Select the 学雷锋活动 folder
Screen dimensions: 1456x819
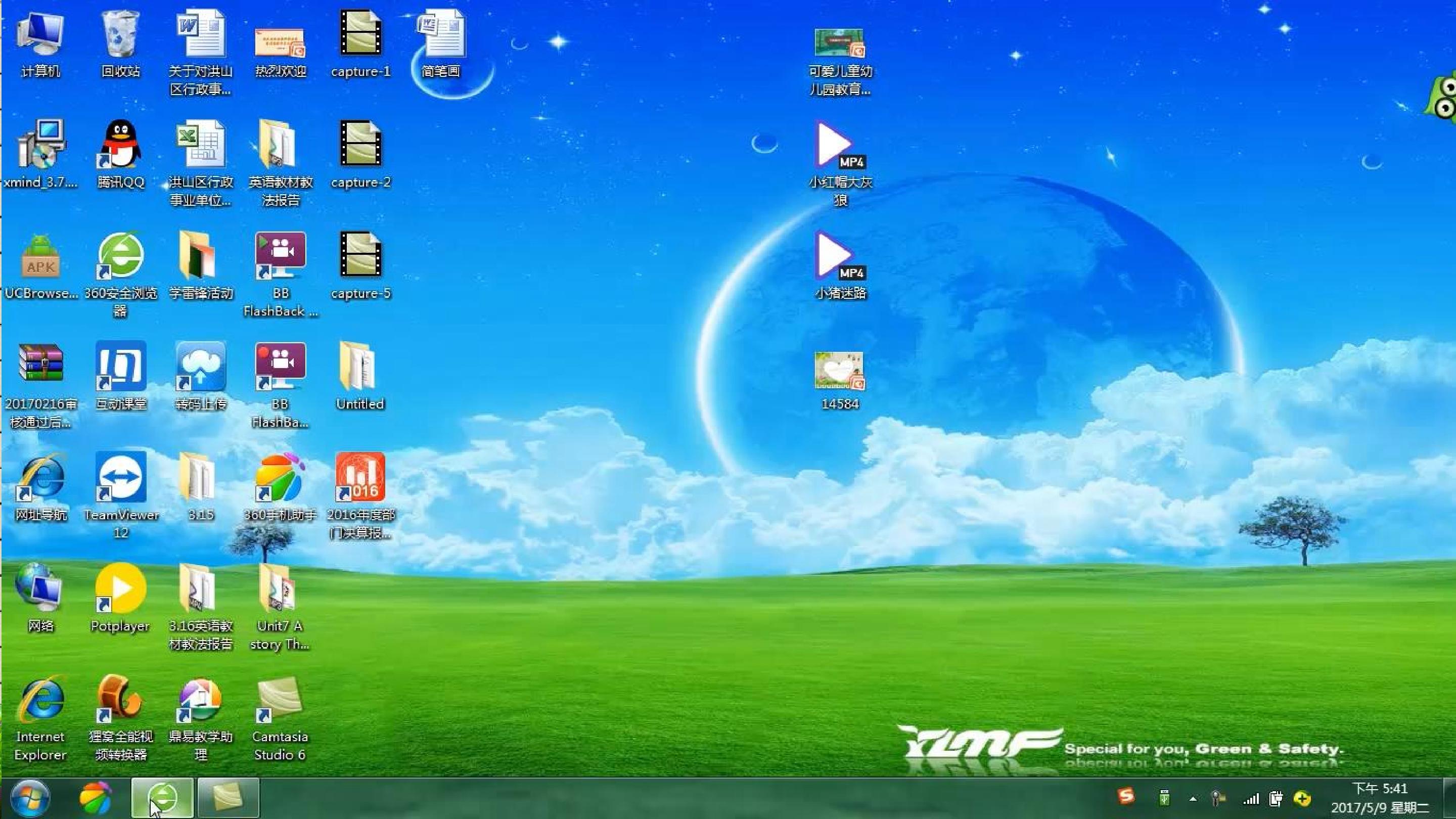pyautogui.click(x=201, y=265)
